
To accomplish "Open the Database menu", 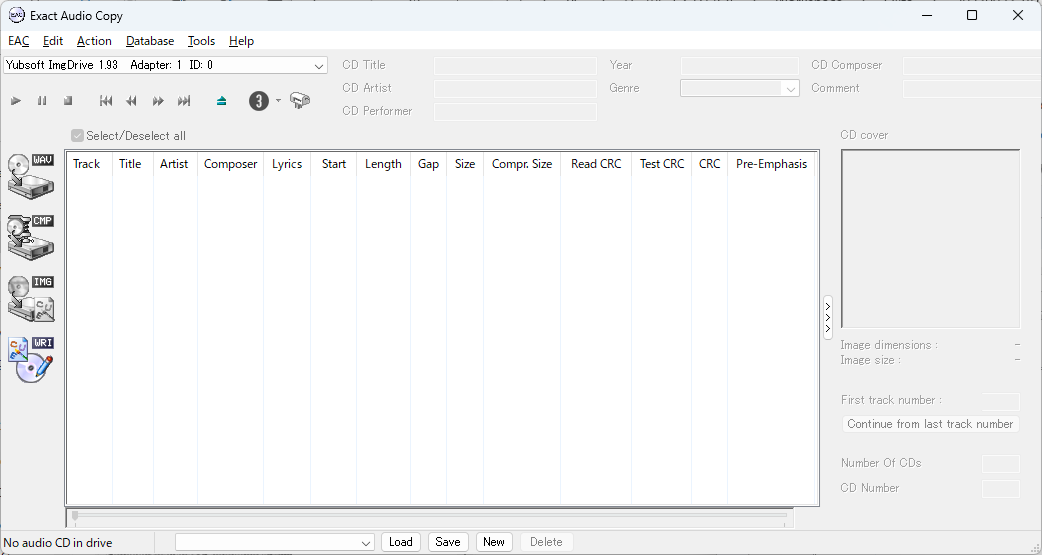I will click(150, 41).
